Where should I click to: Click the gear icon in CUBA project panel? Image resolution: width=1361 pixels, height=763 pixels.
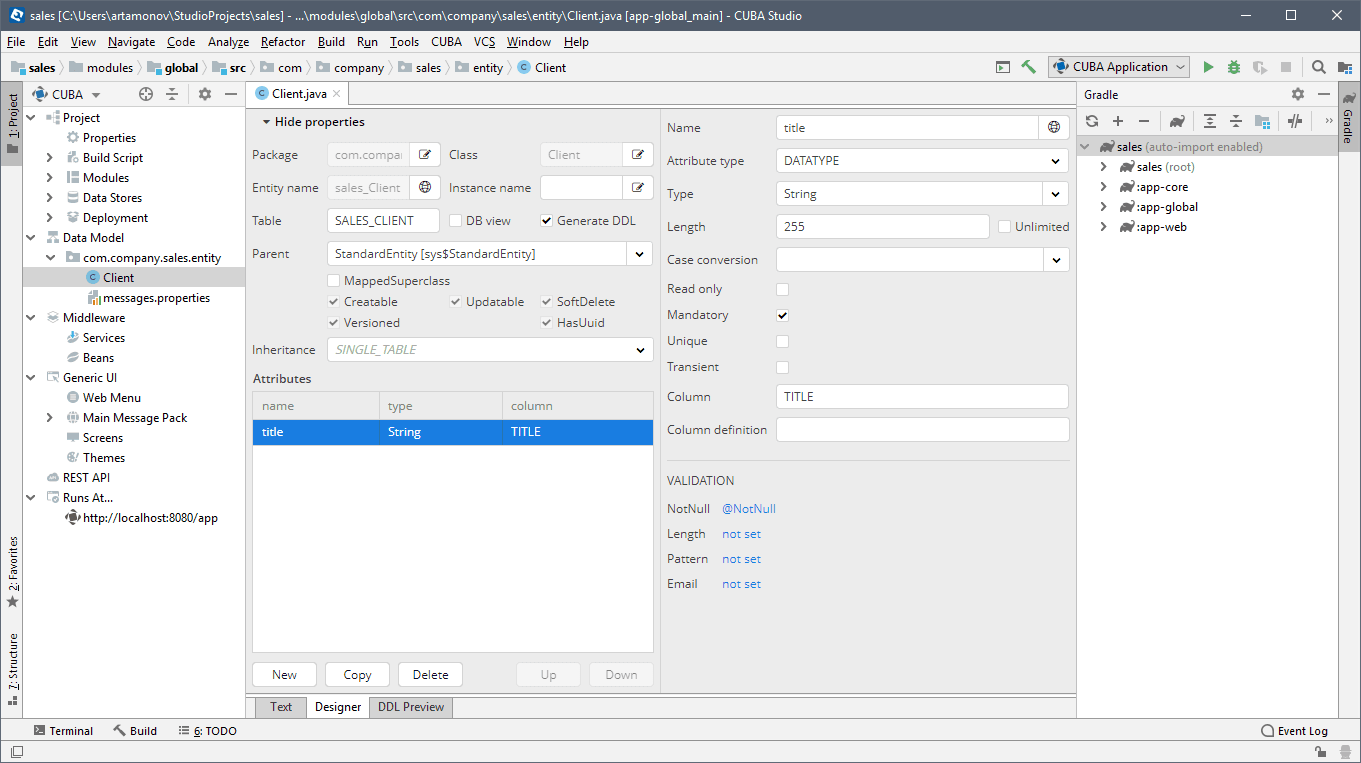[x=205, y=94]
